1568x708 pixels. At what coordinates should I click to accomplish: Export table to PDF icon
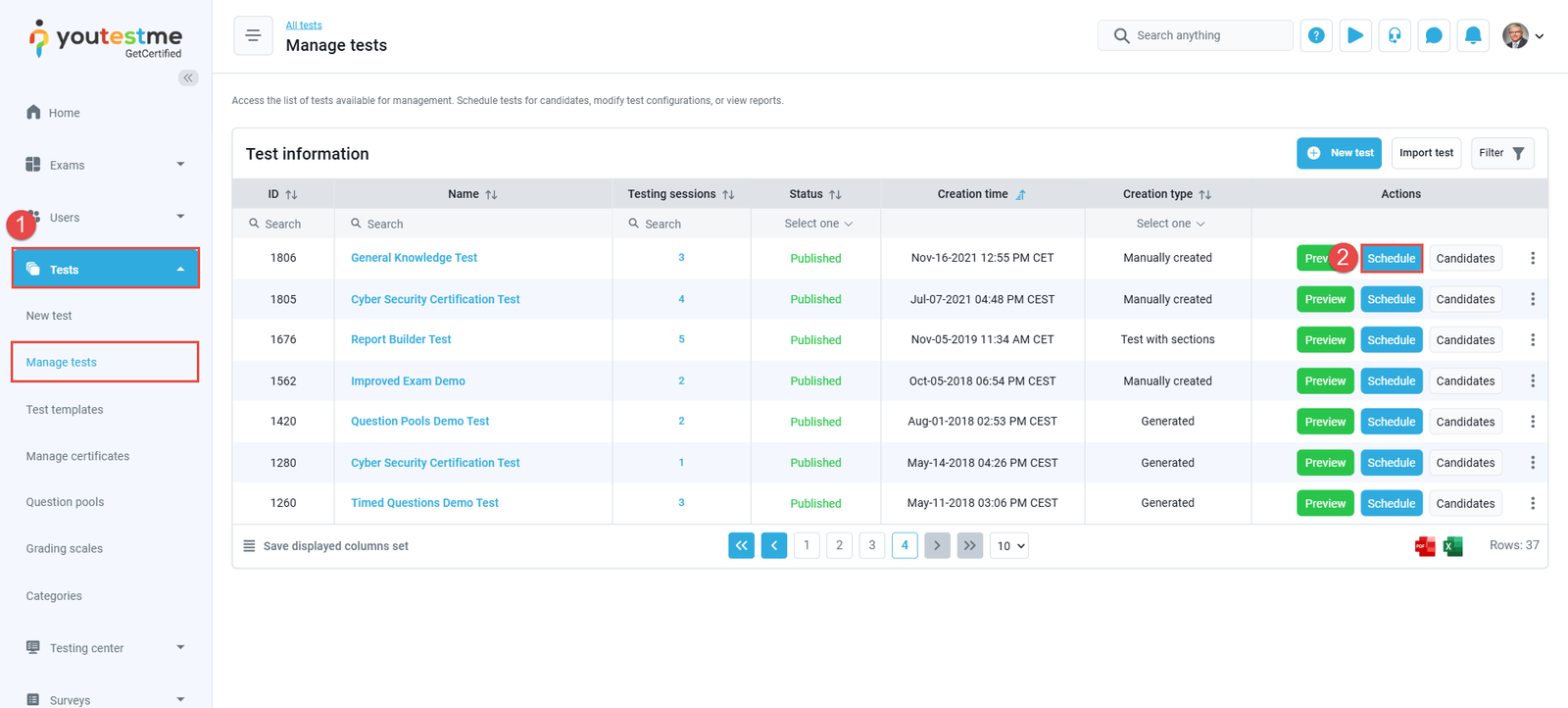click(x=1425, y=546)
